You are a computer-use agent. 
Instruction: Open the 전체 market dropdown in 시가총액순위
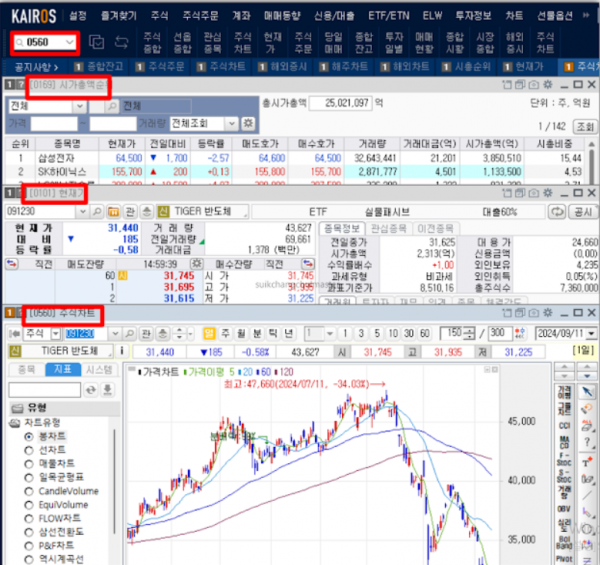click(x=79, y=106)
